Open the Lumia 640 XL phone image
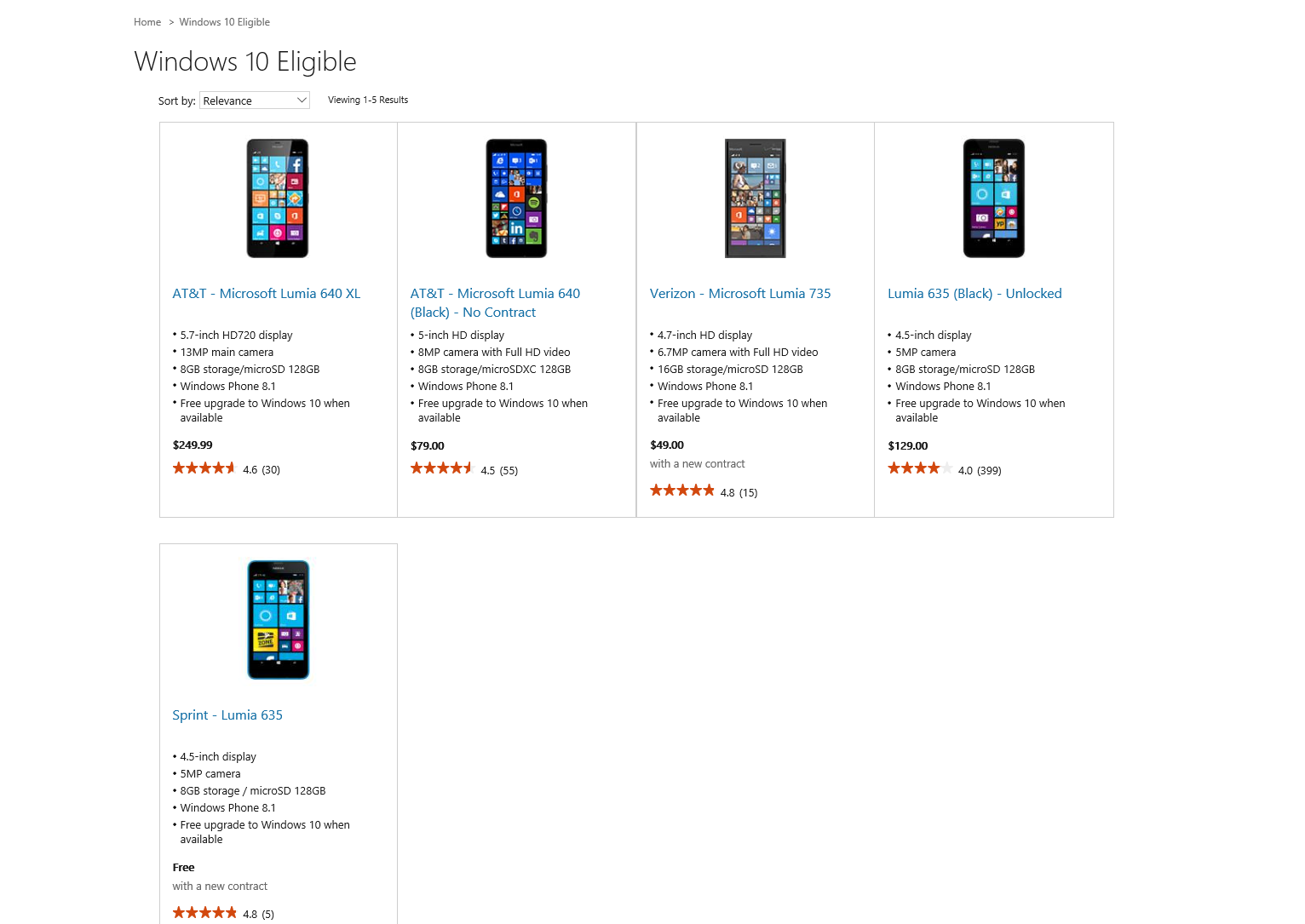Viewport: 1305px width, 924px height. tap(278, 198)
